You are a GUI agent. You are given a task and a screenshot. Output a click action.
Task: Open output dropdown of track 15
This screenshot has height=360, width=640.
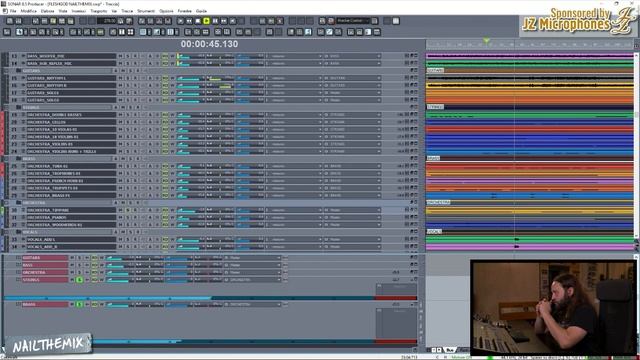[x=379, y=78]
